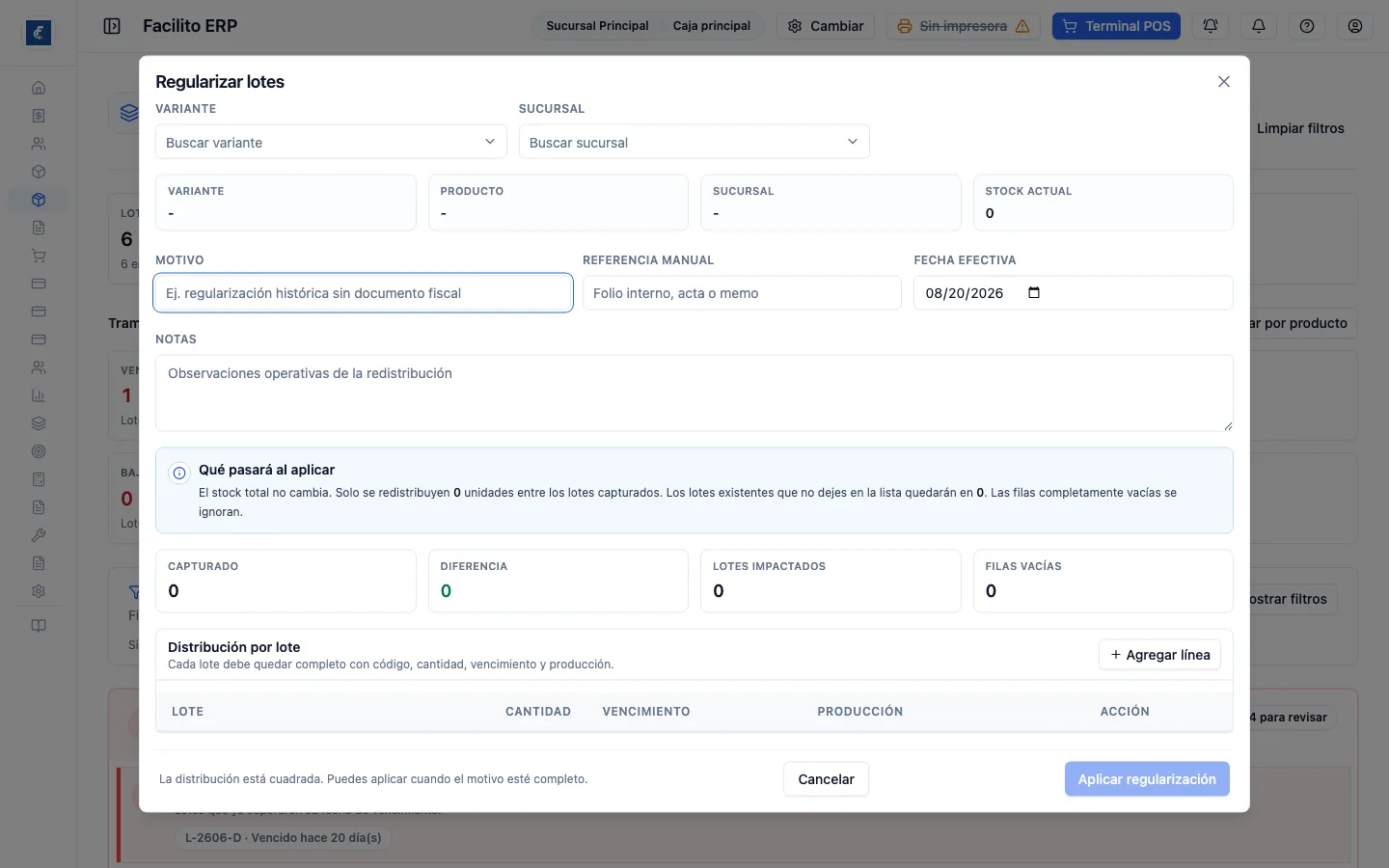Screen dimensions: 1389x868
Task: Expand the Buscar sucursal dropdown
Action: click(x=694, y=142)
